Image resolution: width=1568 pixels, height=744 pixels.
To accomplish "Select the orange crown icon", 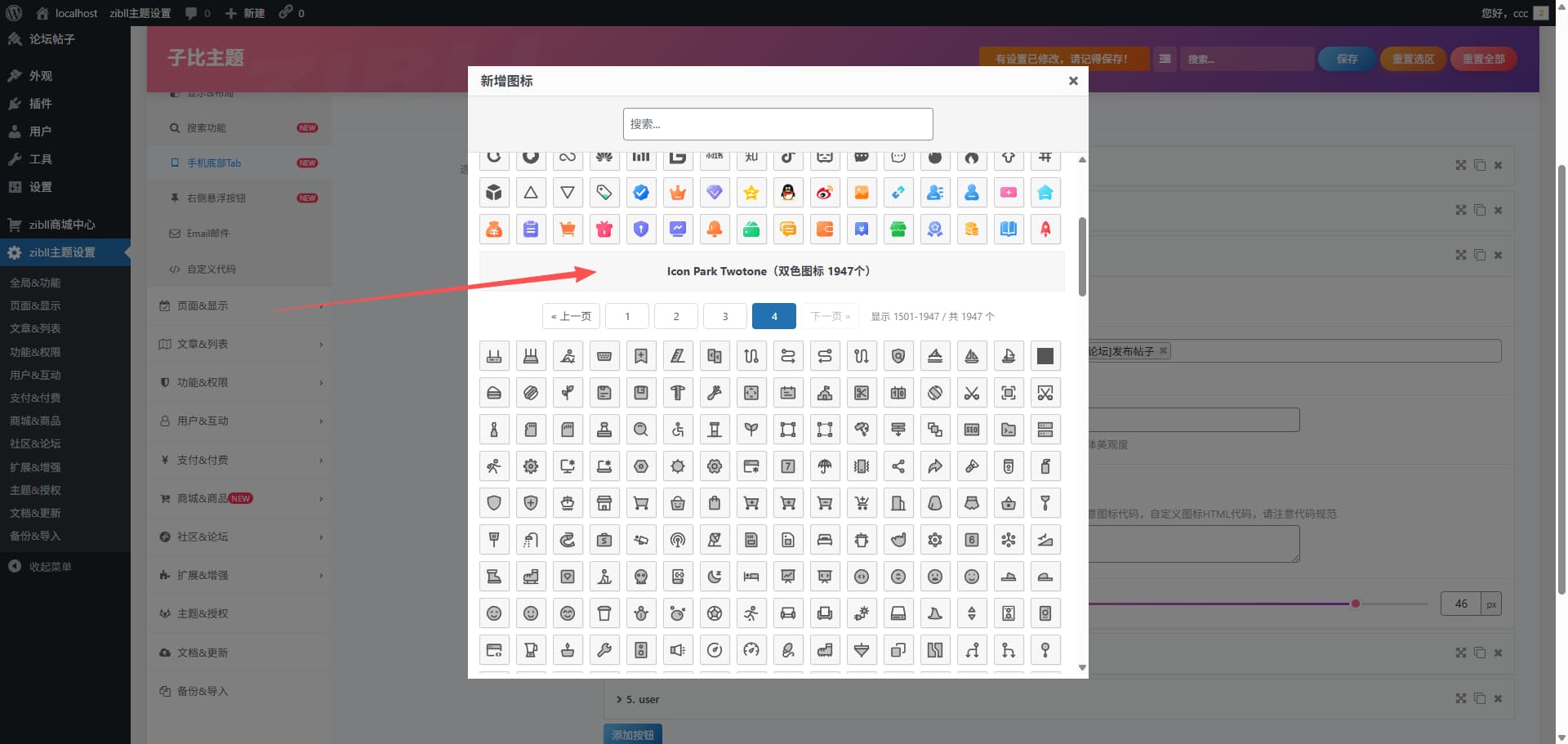I will point(678,192).
